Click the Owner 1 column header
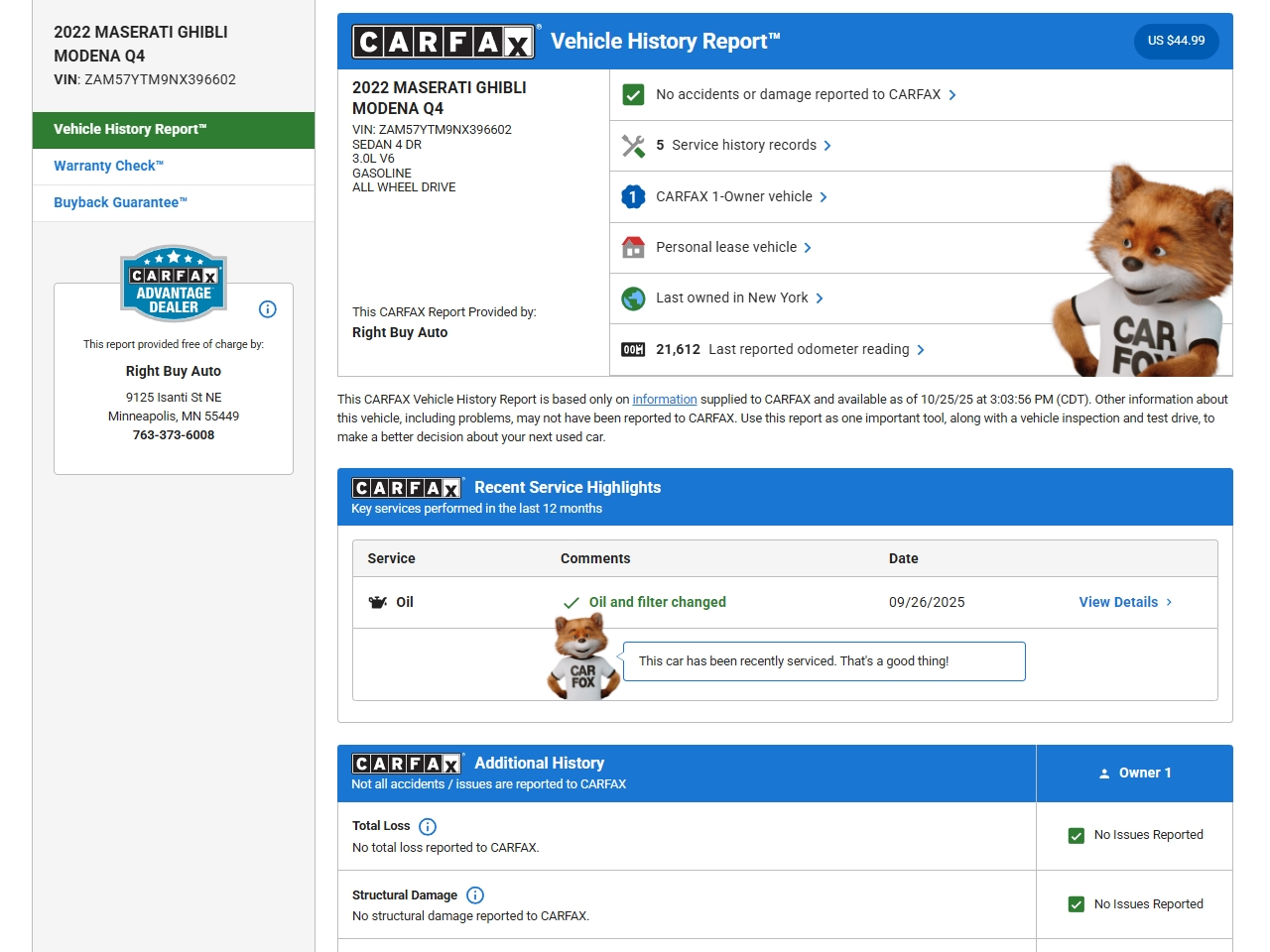 pos(1135,773)
